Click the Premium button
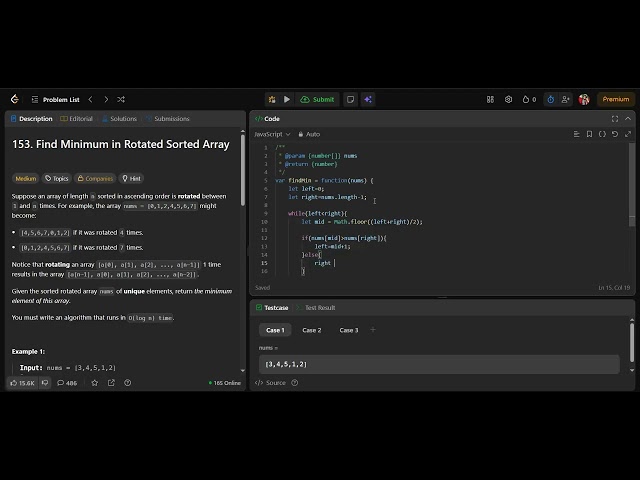Viewport: 640px width, 480px height. click(616, 99)
